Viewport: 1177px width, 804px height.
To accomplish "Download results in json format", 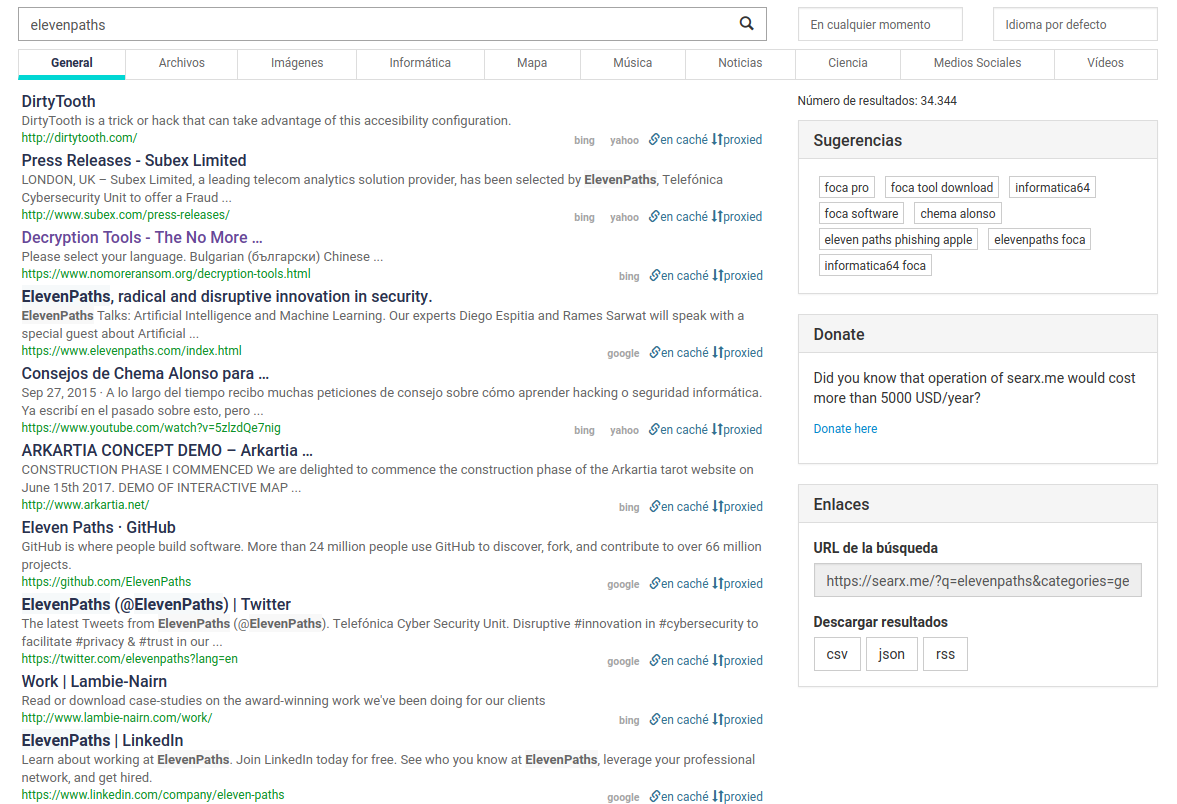I will (891, 654).
